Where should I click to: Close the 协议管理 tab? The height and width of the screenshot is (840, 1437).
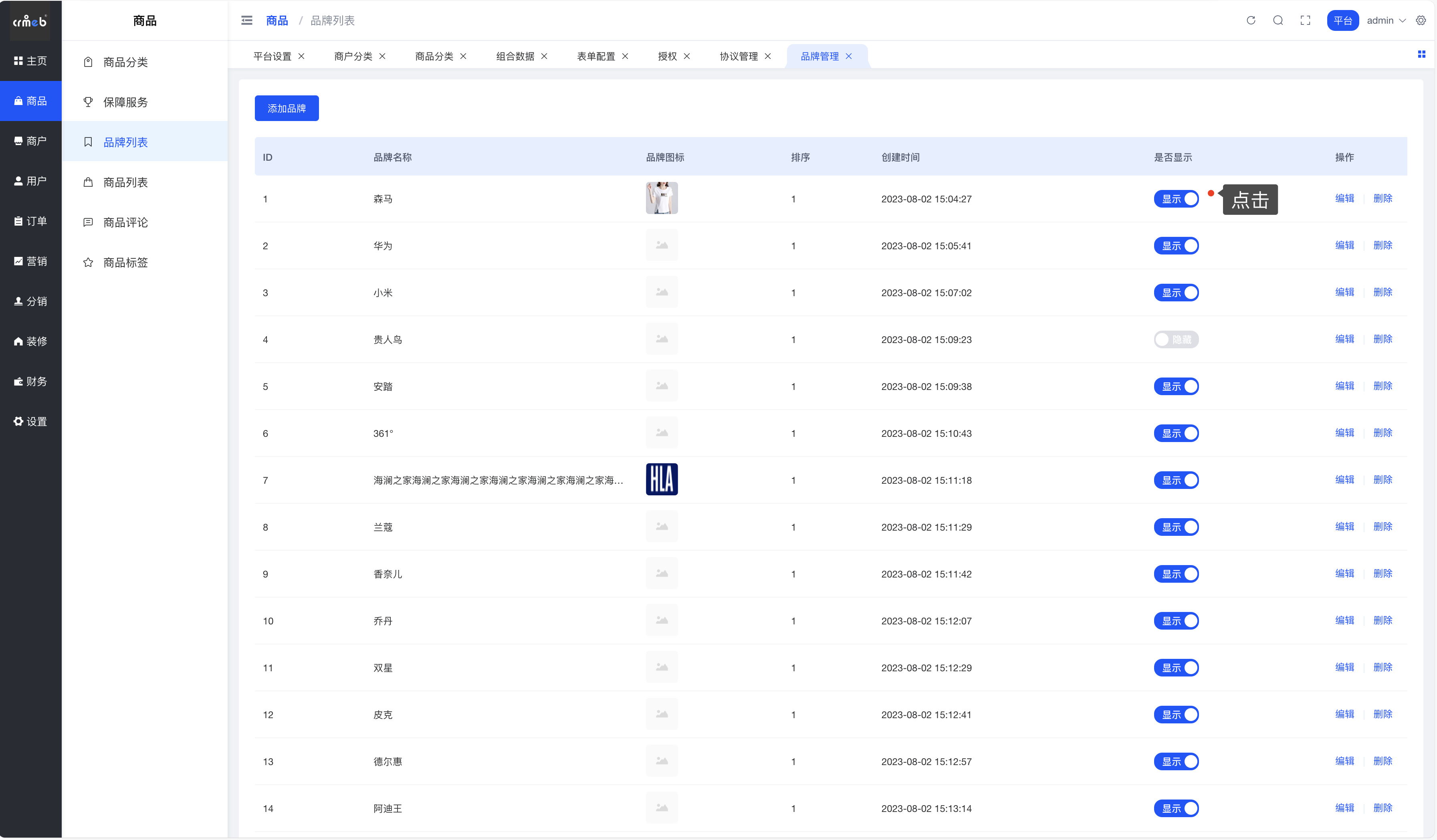click(x=767, y=56)
